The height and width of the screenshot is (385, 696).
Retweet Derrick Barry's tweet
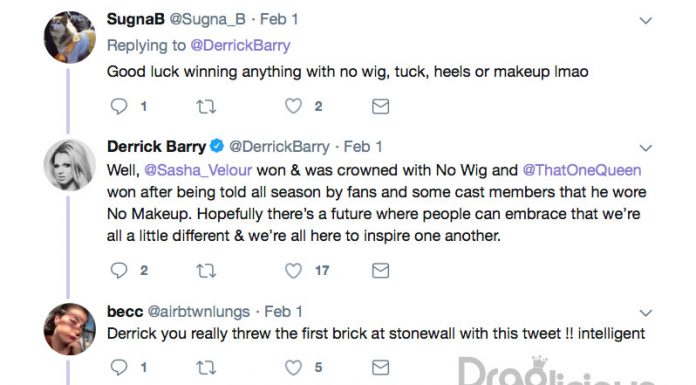pos(206,270)
